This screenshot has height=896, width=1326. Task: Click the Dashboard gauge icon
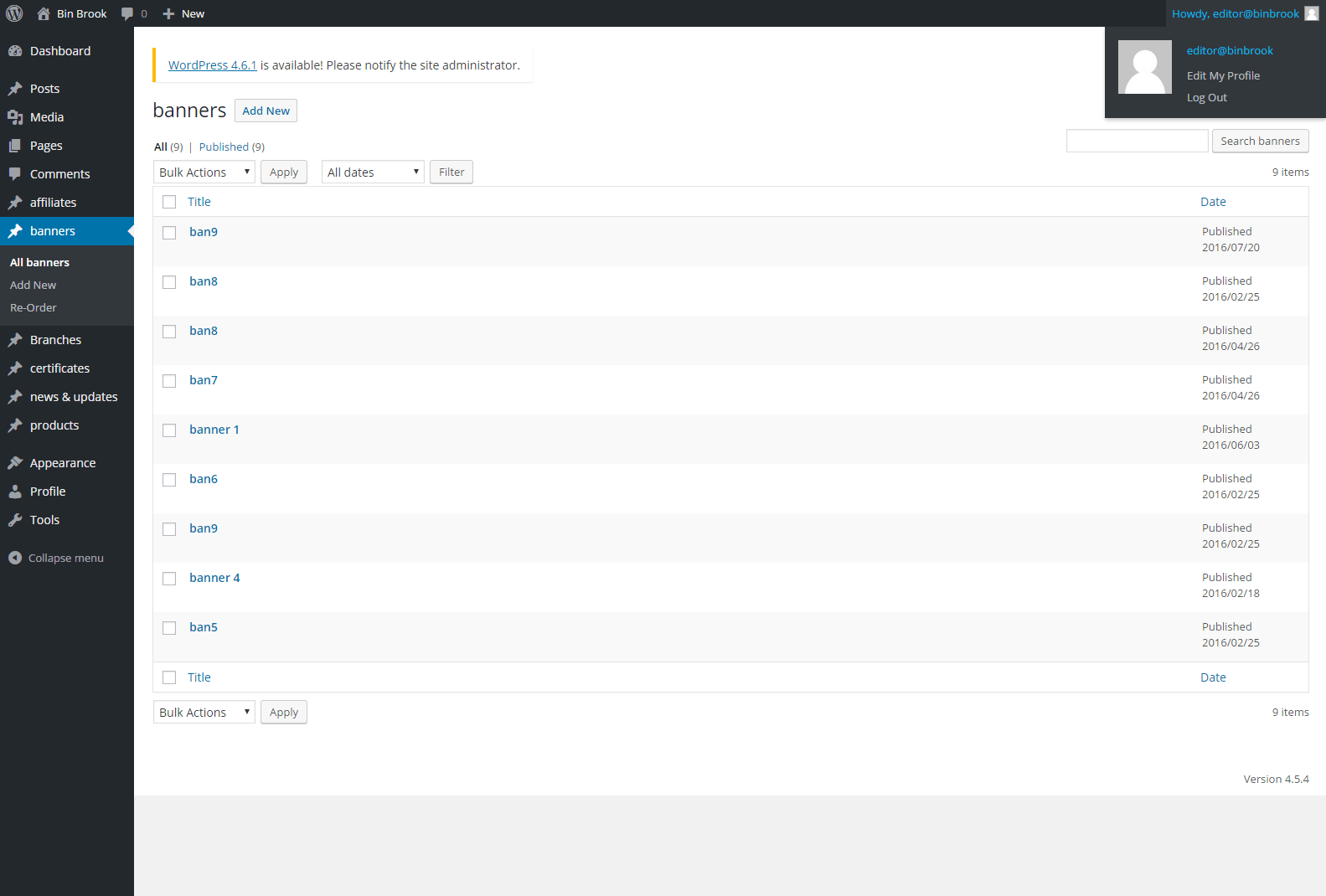(15, 51)
